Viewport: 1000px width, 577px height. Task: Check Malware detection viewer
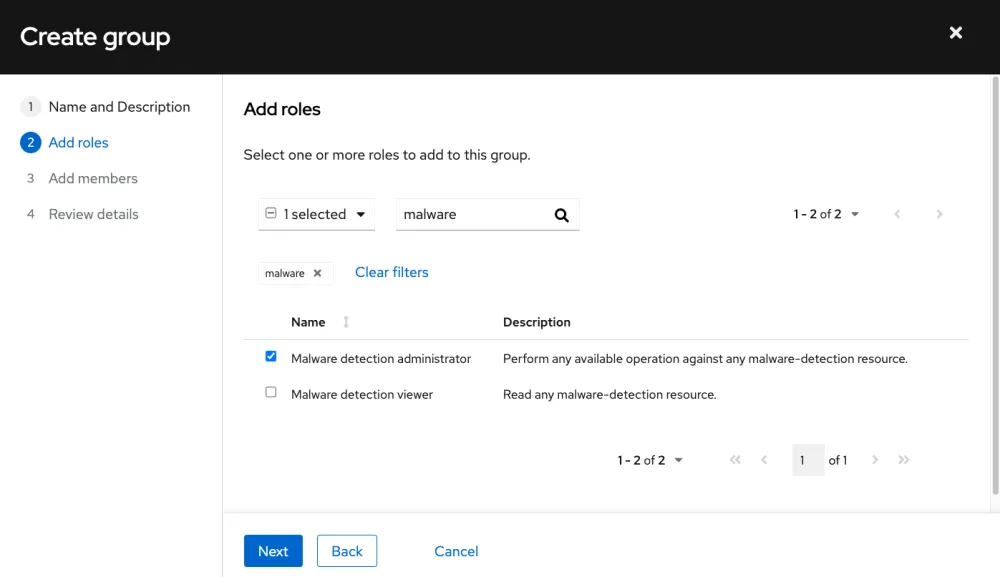pos(270,392)
